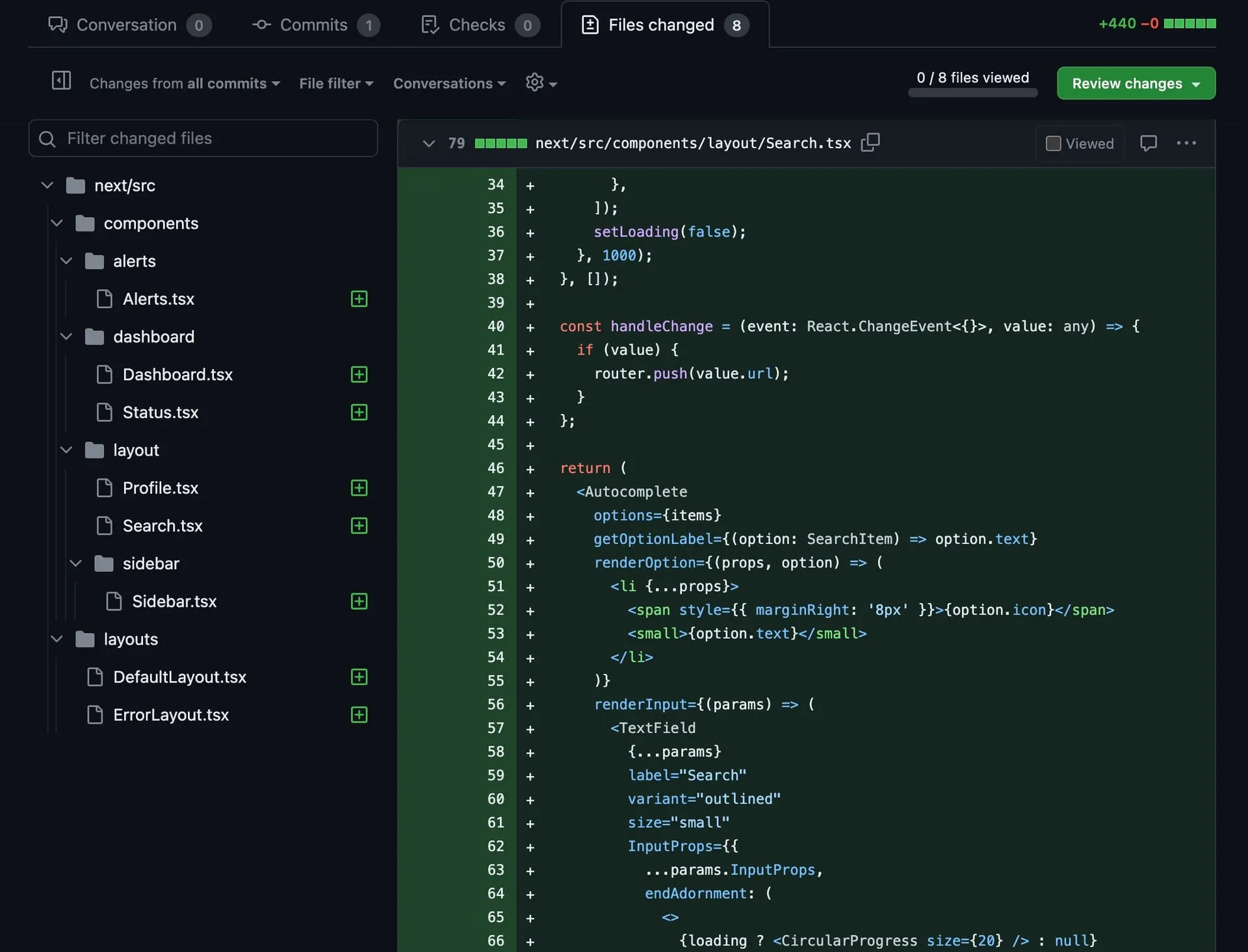This screenshot has height=952, width=1248.
Task: Open the three-dots file options menu
Action: coord(1186,143)
